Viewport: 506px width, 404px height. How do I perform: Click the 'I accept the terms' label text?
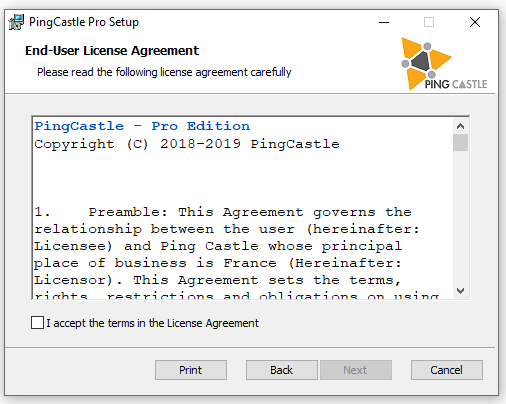click(x=152, y=323)
